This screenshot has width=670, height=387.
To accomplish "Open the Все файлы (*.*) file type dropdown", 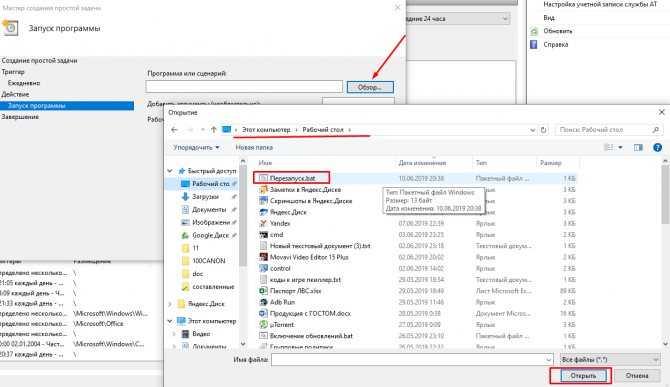I will [x=610, y=360].
